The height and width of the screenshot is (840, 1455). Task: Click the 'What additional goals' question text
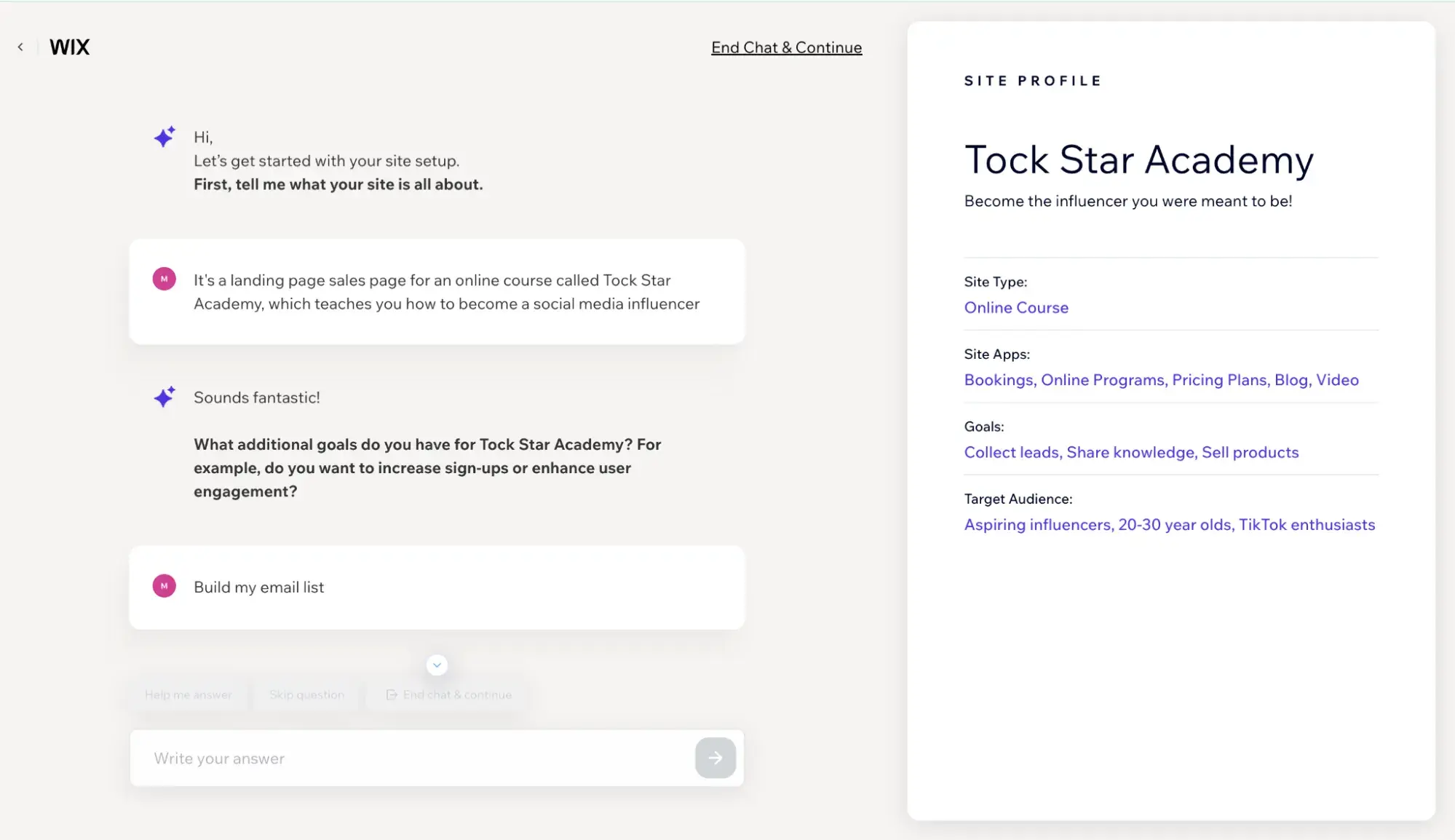click(x=427, y=468)
